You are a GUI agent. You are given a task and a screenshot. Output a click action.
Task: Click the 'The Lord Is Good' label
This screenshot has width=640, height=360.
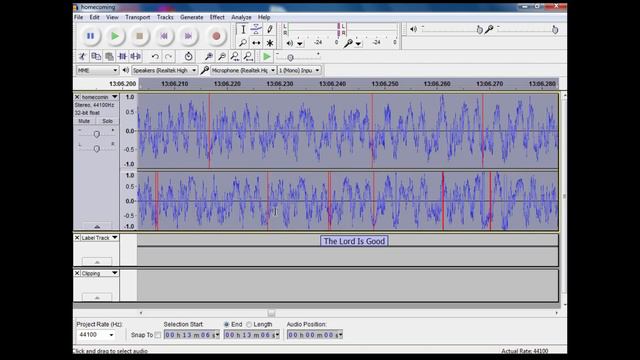click(354, 241)
